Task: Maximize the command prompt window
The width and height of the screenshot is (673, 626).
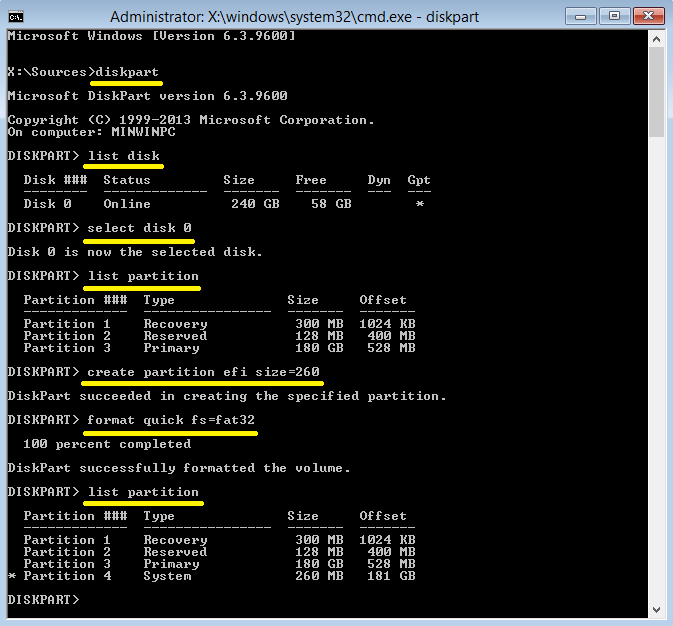Action: 614,16
